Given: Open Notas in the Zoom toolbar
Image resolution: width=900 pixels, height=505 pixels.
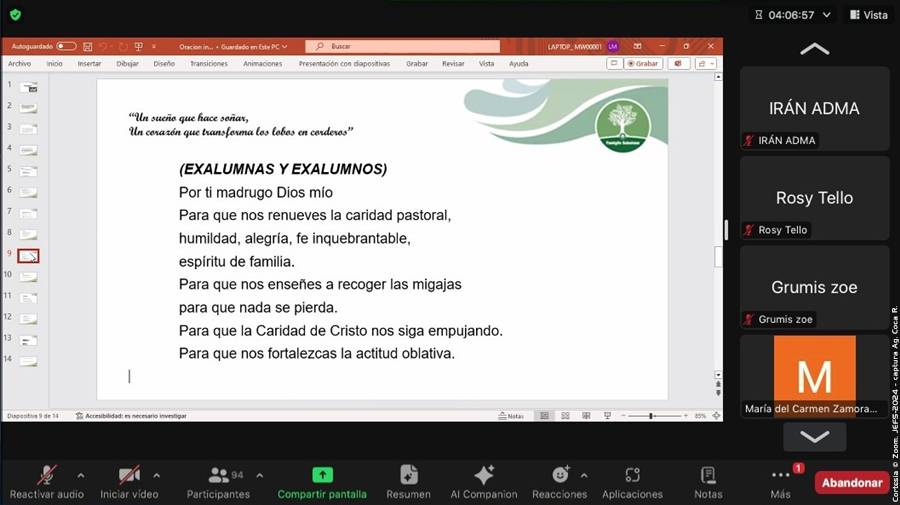Looking at the screenshot, I should (708, 482).
